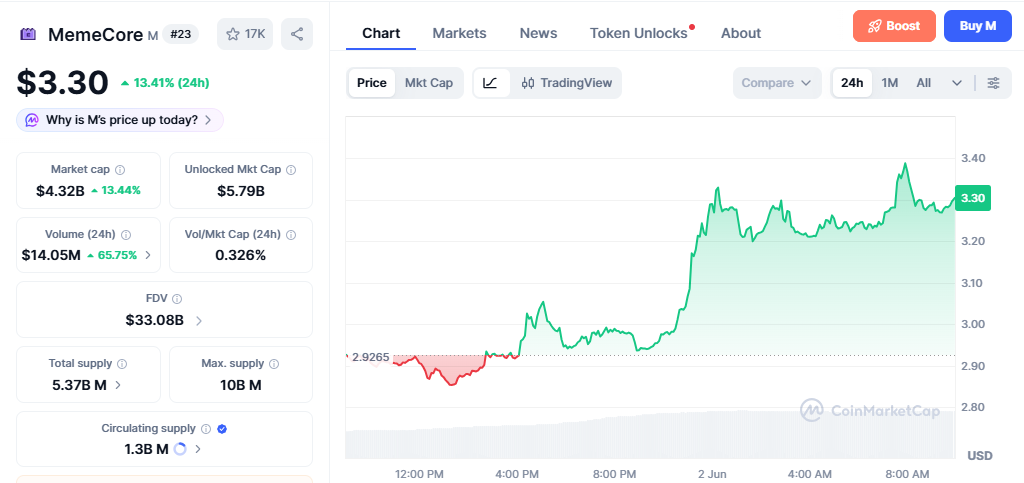Click the #23 rank badge
1024x483 pixels.
[180, 34]
